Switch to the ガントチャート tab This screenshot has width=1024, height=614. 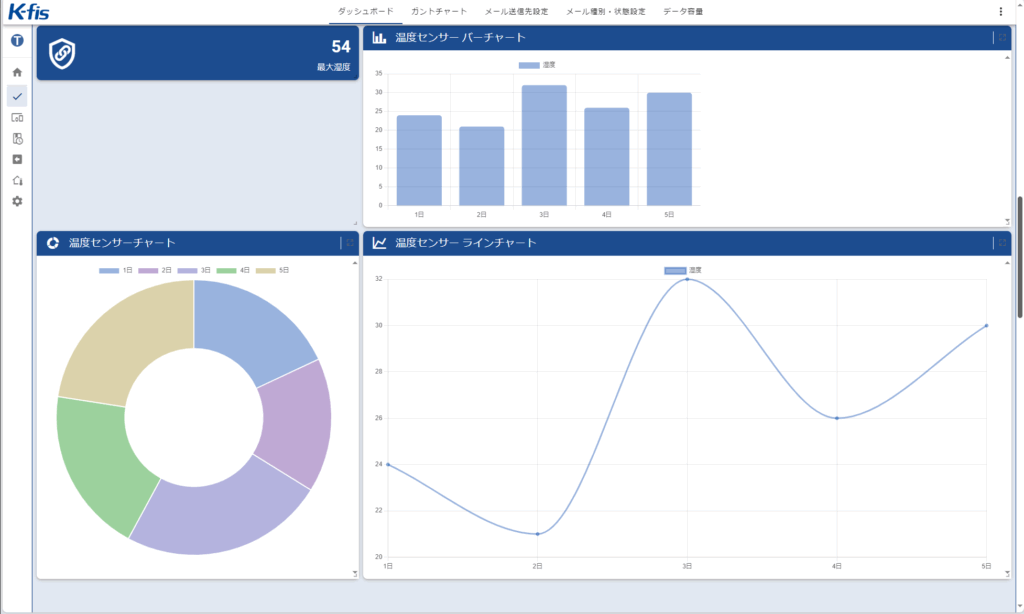click(x=439, y=11)
